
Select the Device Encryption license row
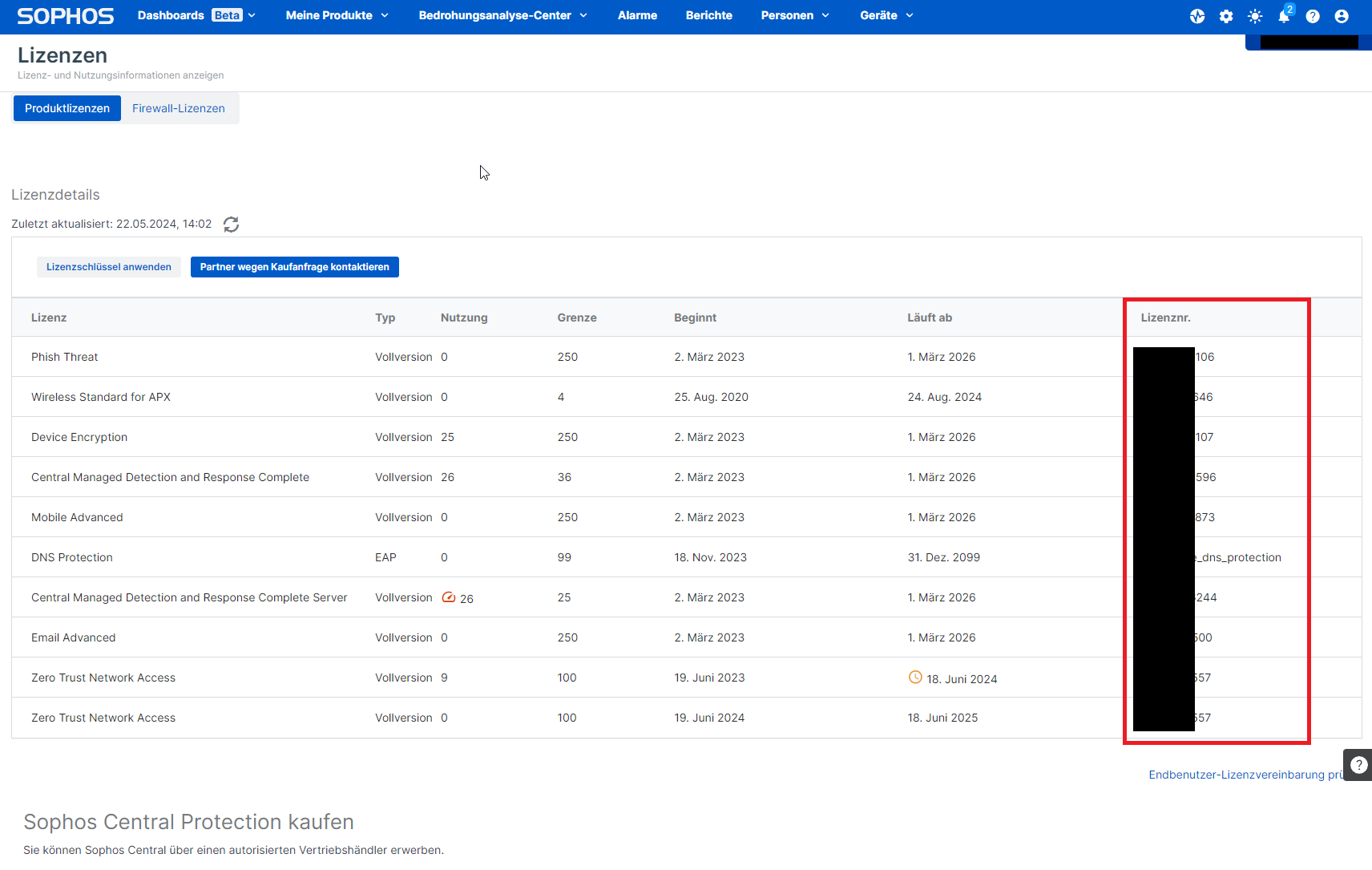(x=687, y=437)
